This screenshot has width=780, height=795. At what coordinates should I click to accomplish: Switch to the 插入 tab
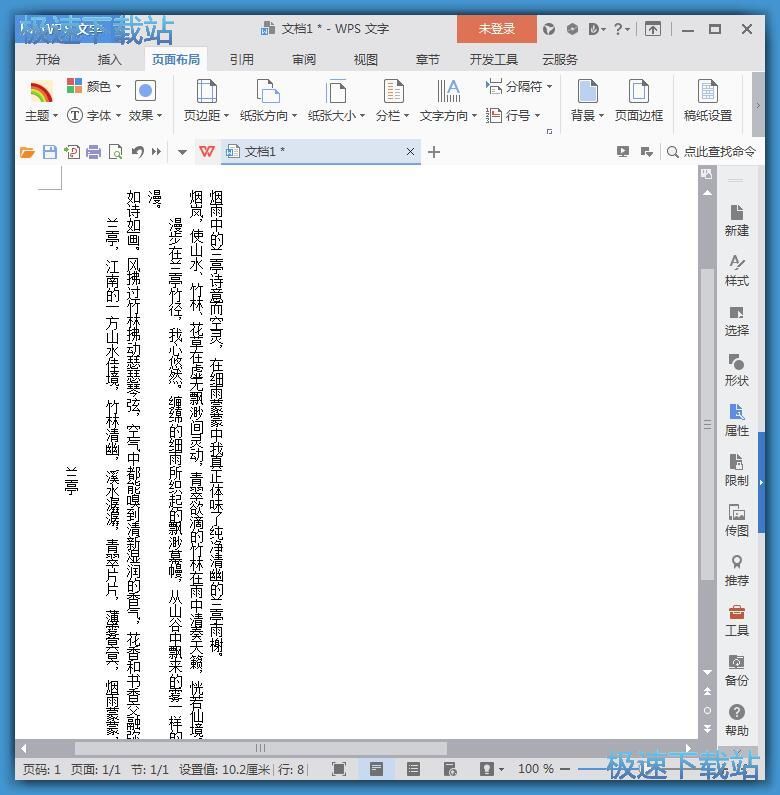110,59
